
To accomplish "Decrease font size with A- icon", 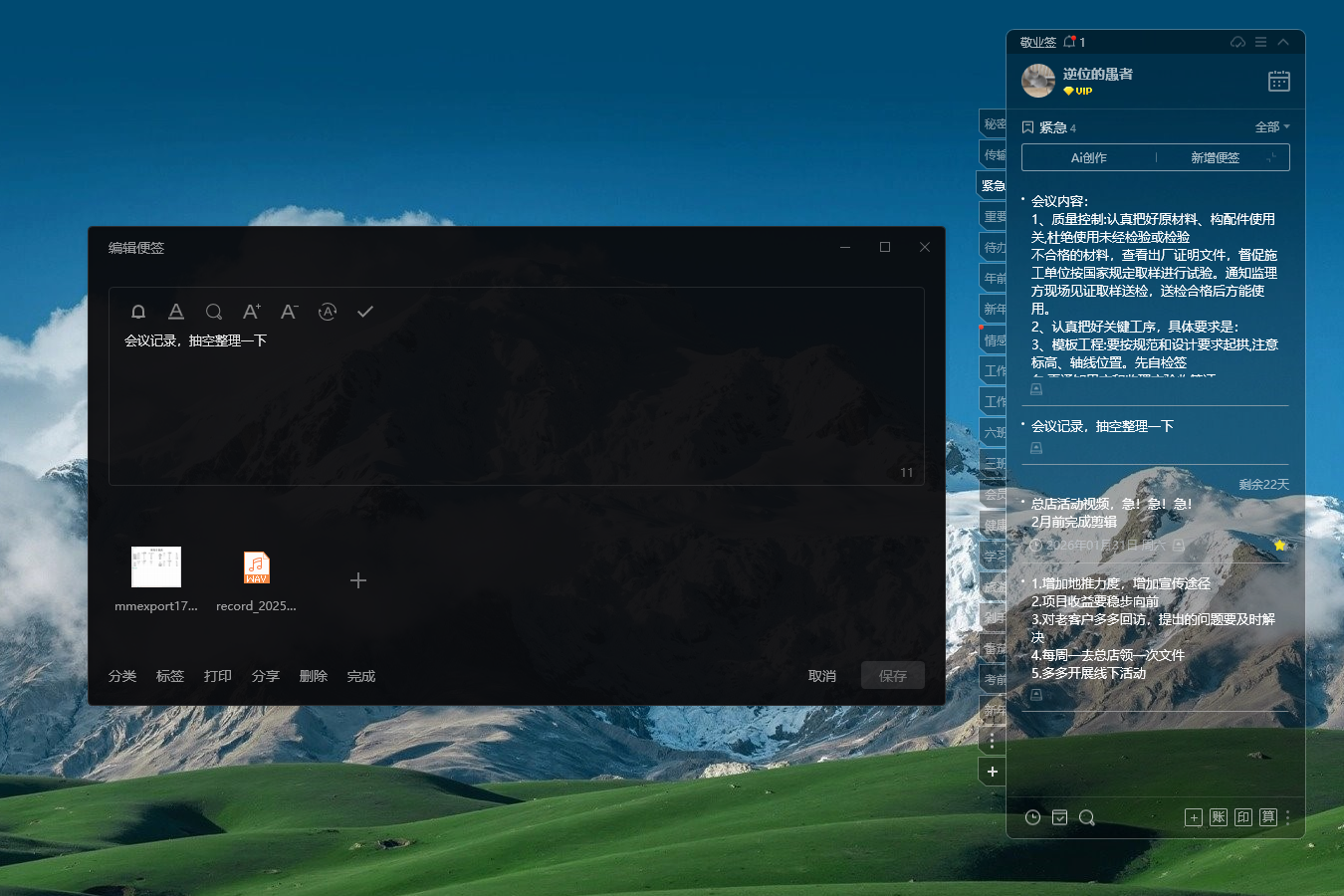I will (289, 312).
